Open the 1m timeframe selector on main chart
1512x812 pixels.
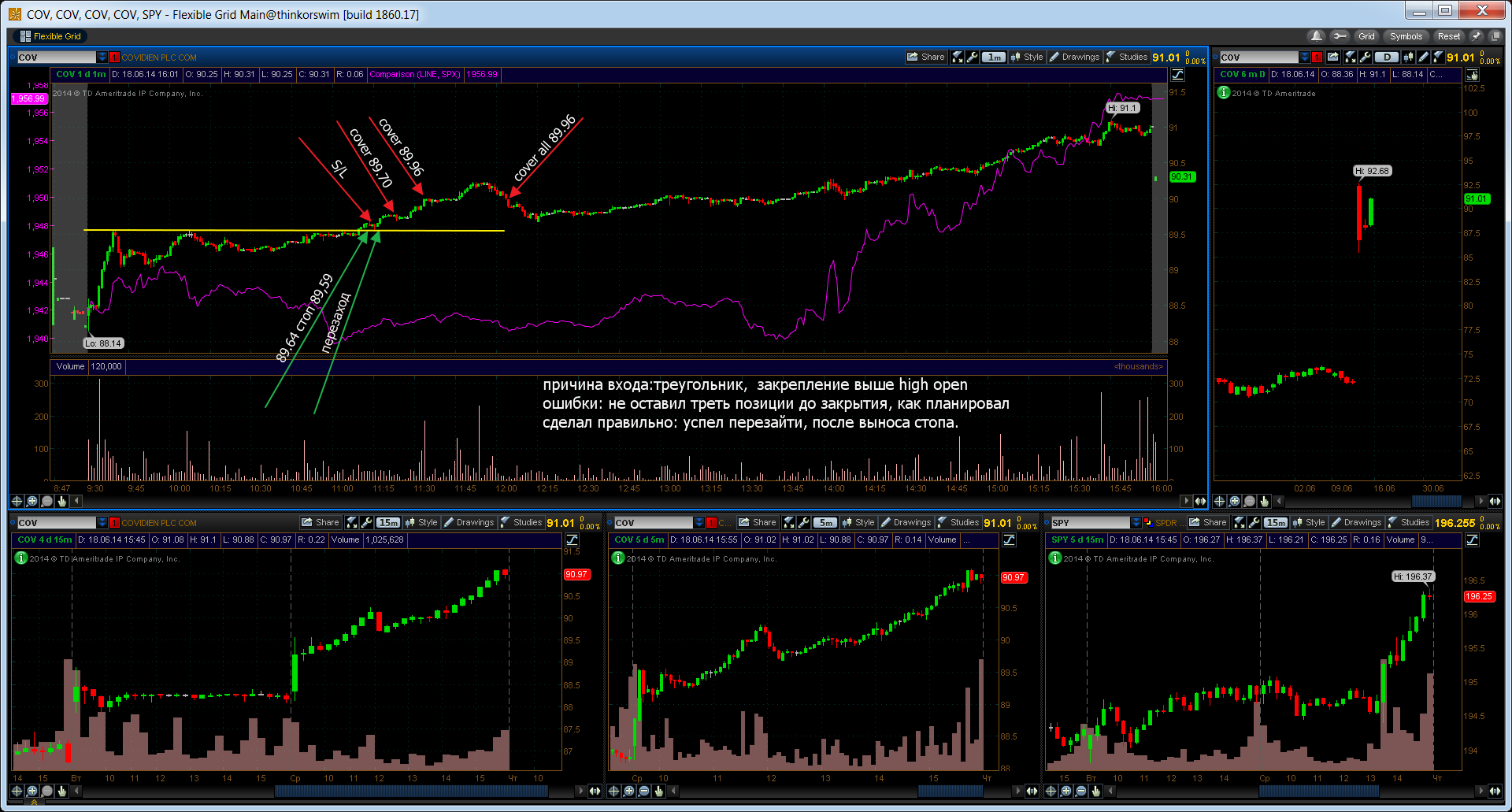pos(995,57)
